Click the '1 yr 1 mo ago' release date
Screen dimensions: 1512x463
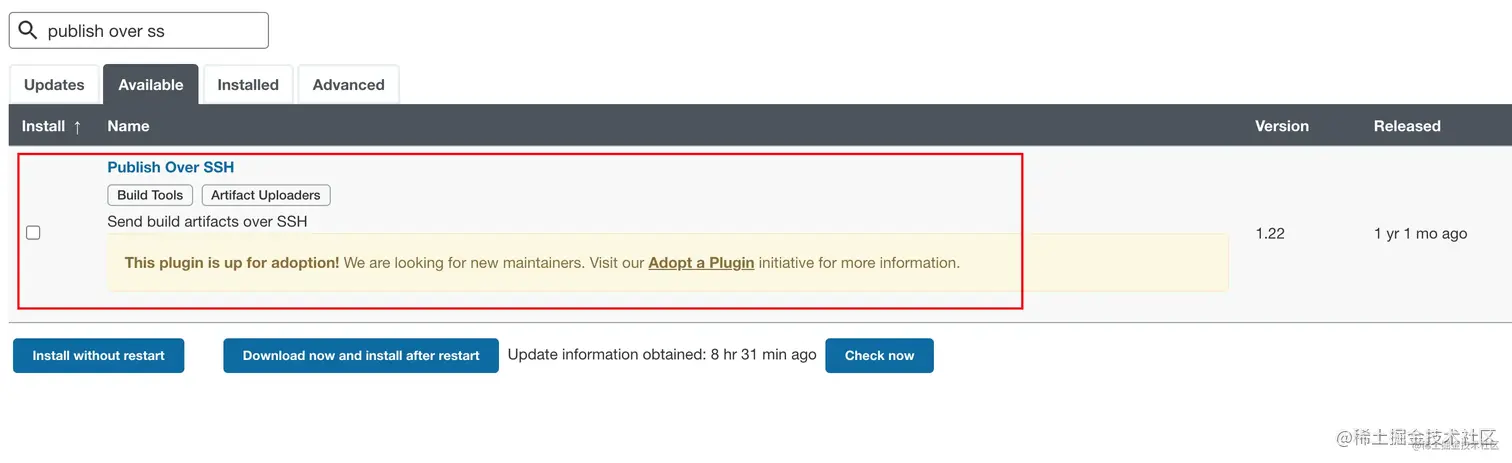coord(1420,233)
